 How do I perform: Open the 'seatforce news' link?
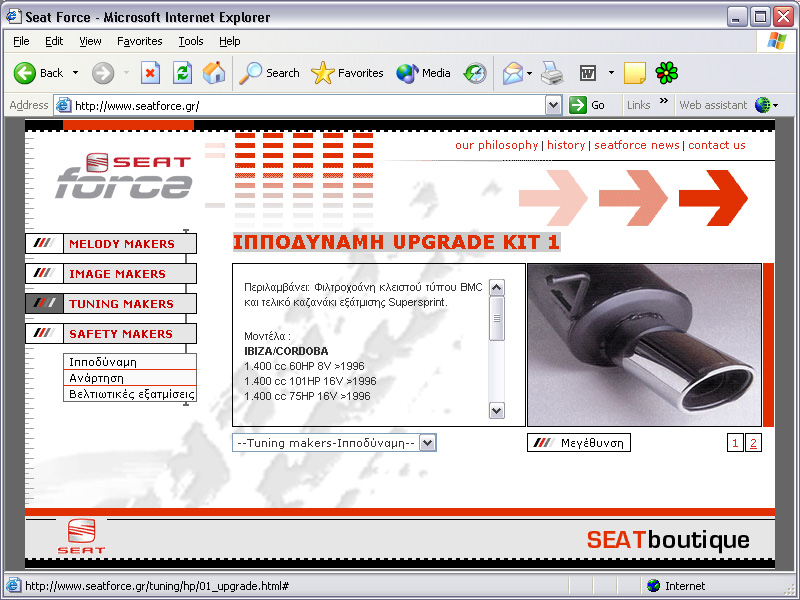tap(637, 145)
